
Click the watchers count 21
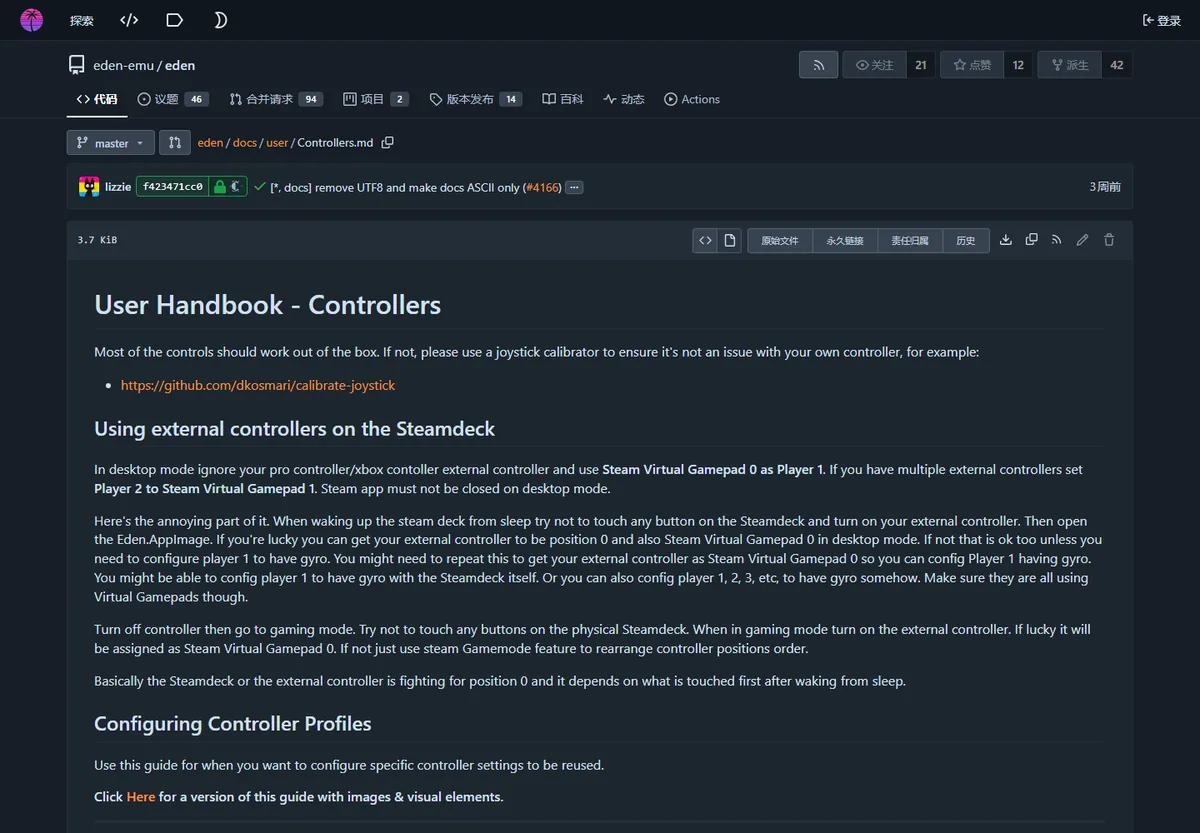tap(921, 65)
